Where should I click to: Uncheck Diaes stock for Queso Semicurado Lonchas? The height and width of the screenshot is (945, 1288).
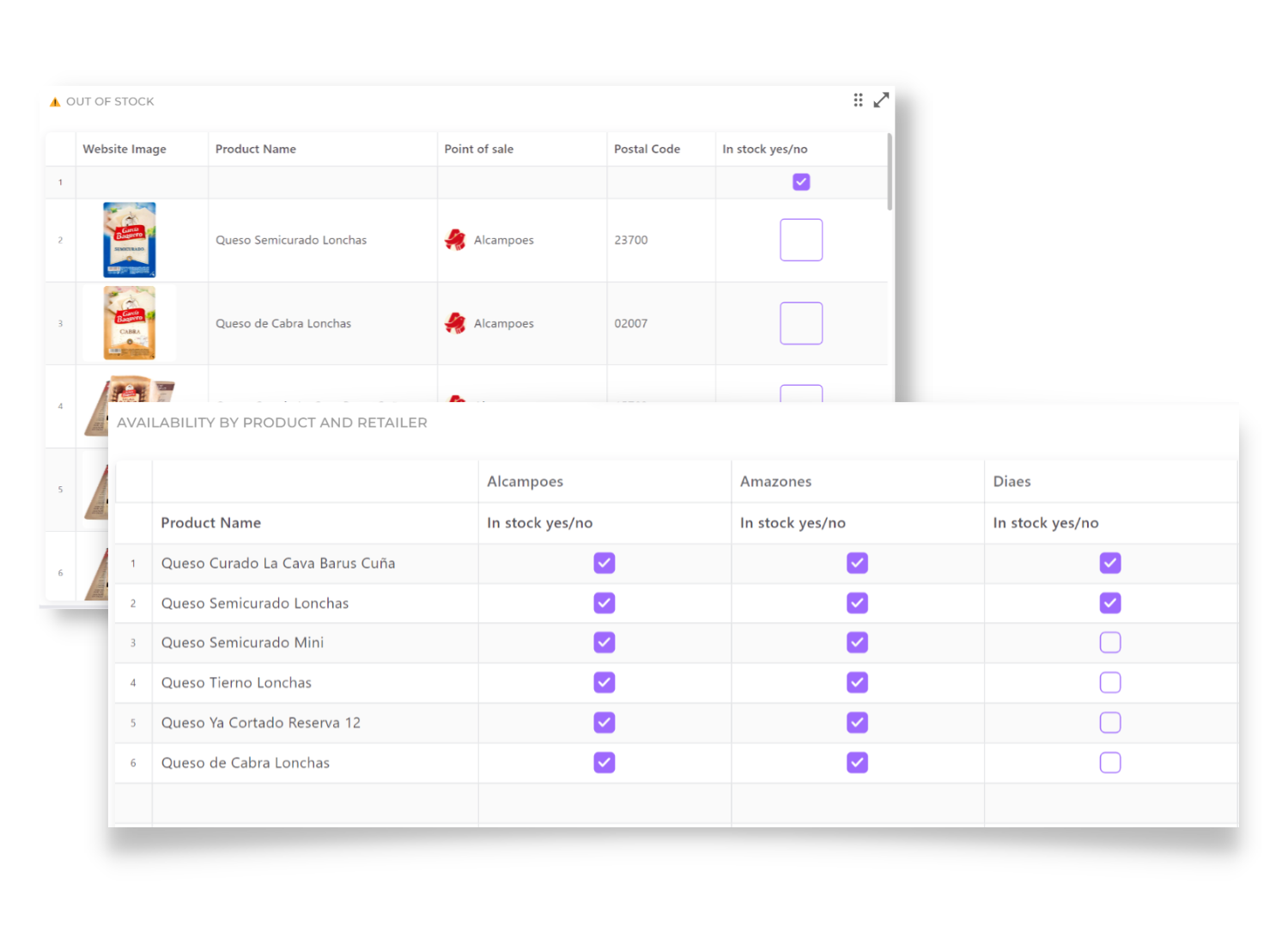(x=1110, y=603)
